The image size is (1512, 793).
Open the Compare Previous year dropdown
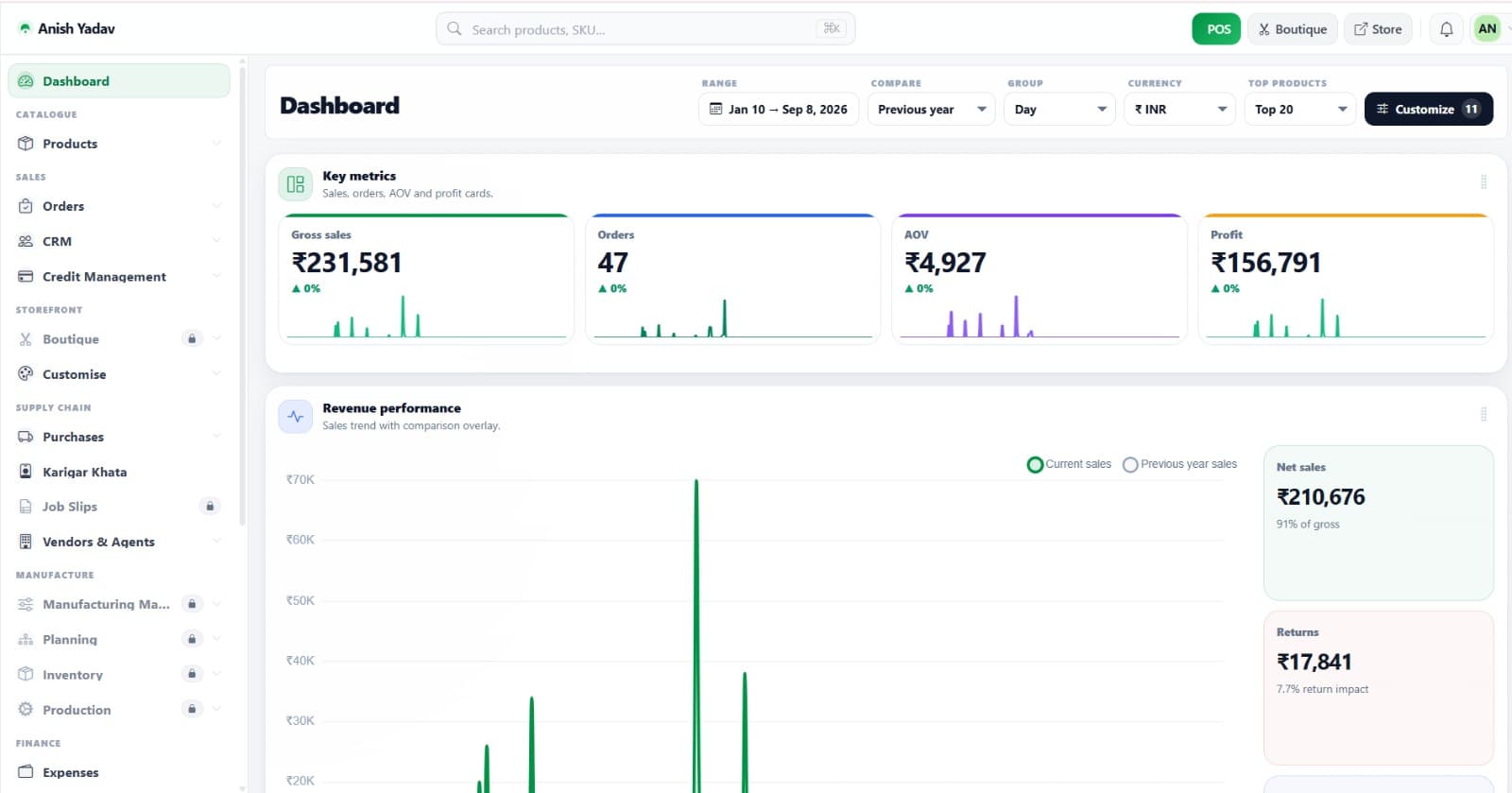pos(931,110)
